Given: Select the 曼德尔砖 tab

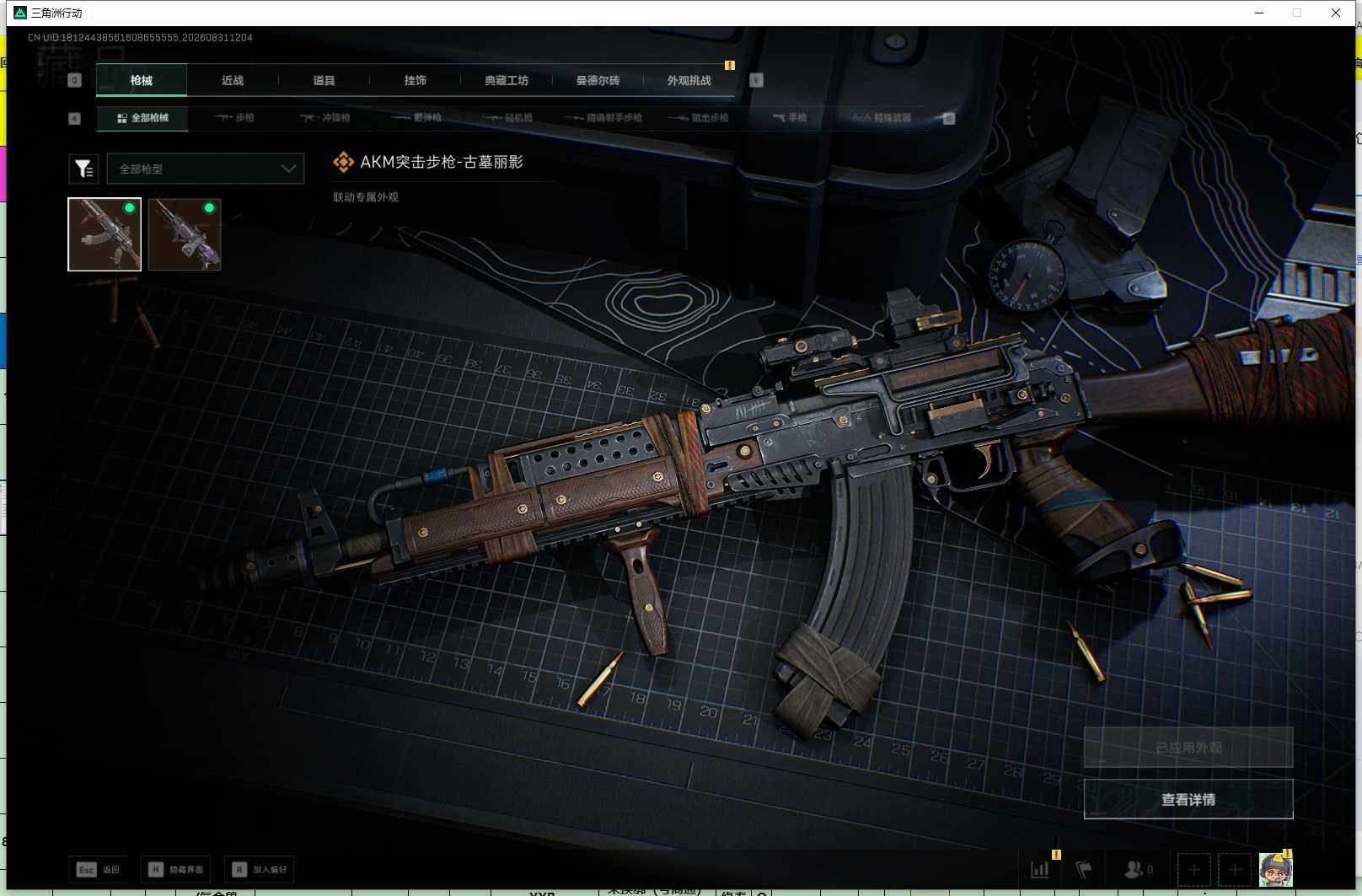Looking at the screenshot, I should (x=598, y=80).
